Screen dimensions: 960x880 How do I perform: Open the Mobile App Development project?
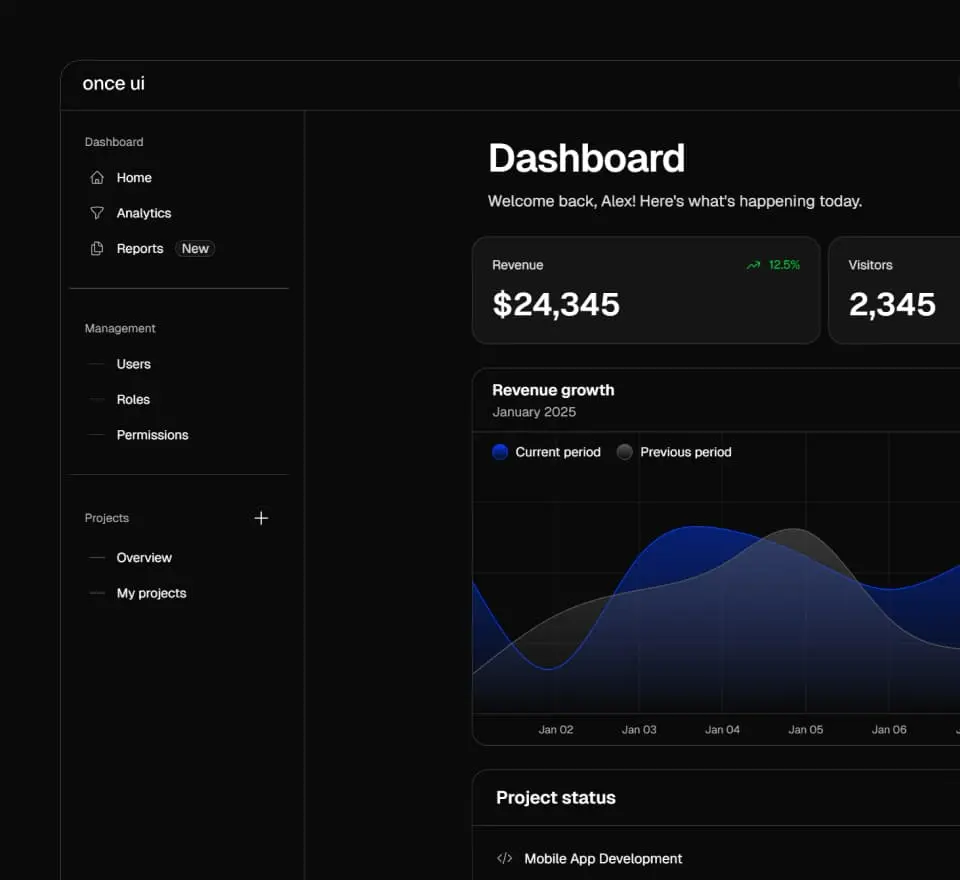[x=603, y=858]
